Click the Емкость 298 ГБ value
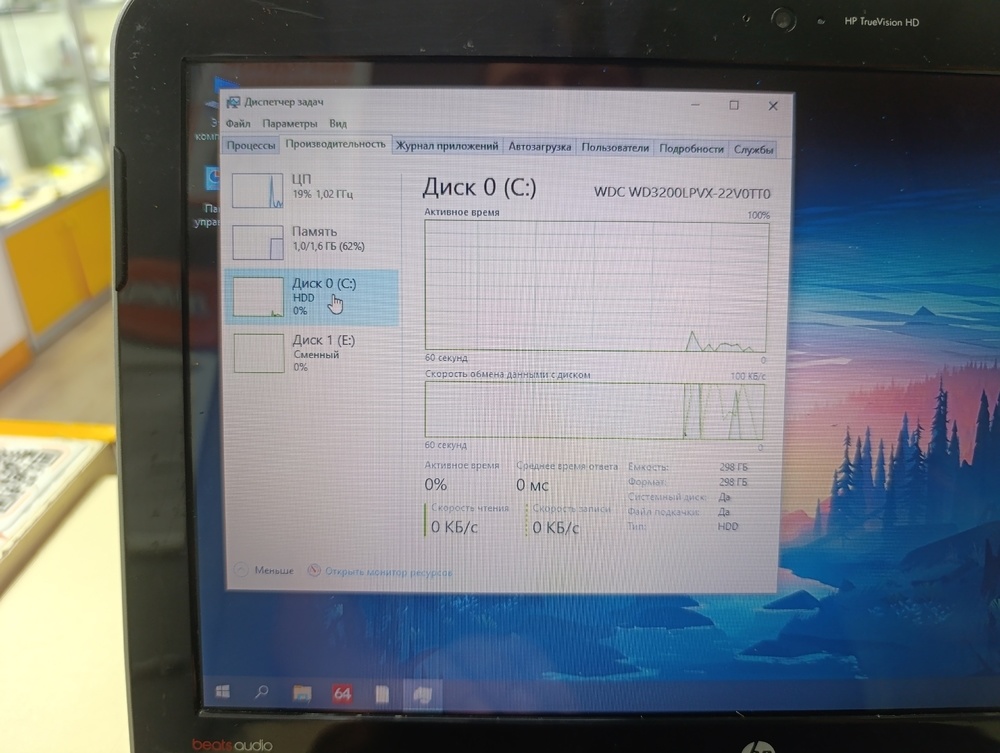 (x=733, y=467)
